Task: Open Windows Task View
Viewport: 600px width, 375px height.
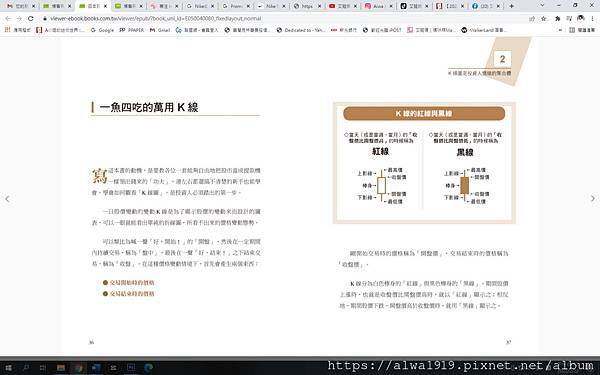Action: tap(43, 368)
